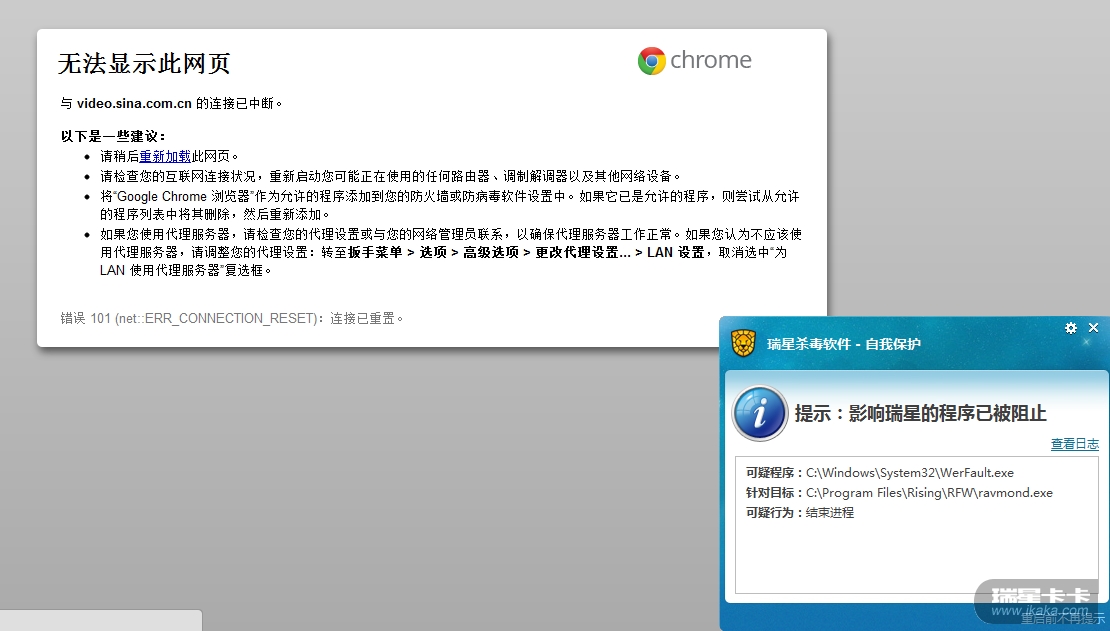
Task: Click the Chrome logo on error page
Action: click(x=694, y=61)
